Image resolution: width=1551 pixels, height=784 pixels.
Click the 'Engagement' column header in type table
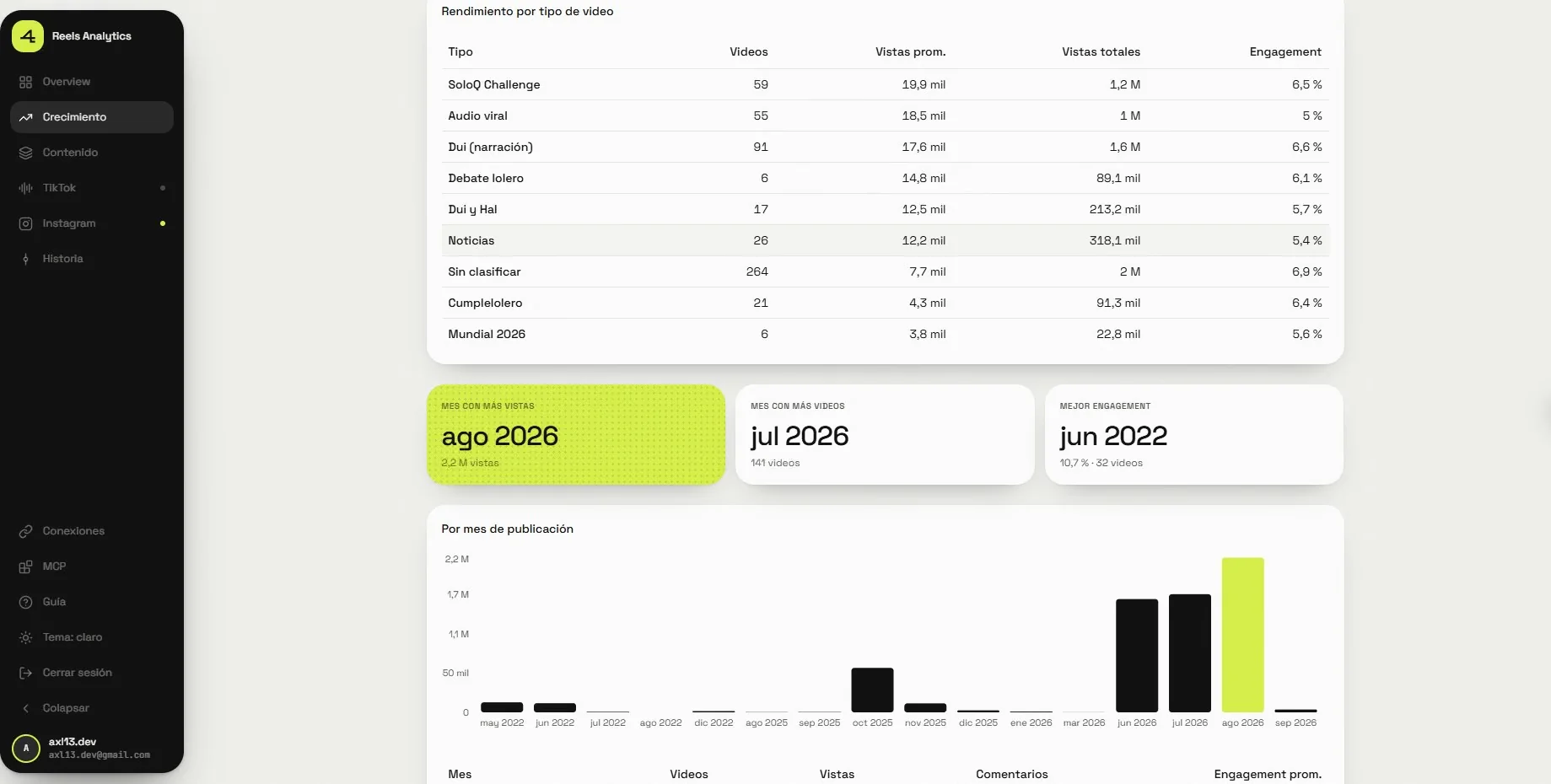pyautogui.click(x=1285, y=51)
